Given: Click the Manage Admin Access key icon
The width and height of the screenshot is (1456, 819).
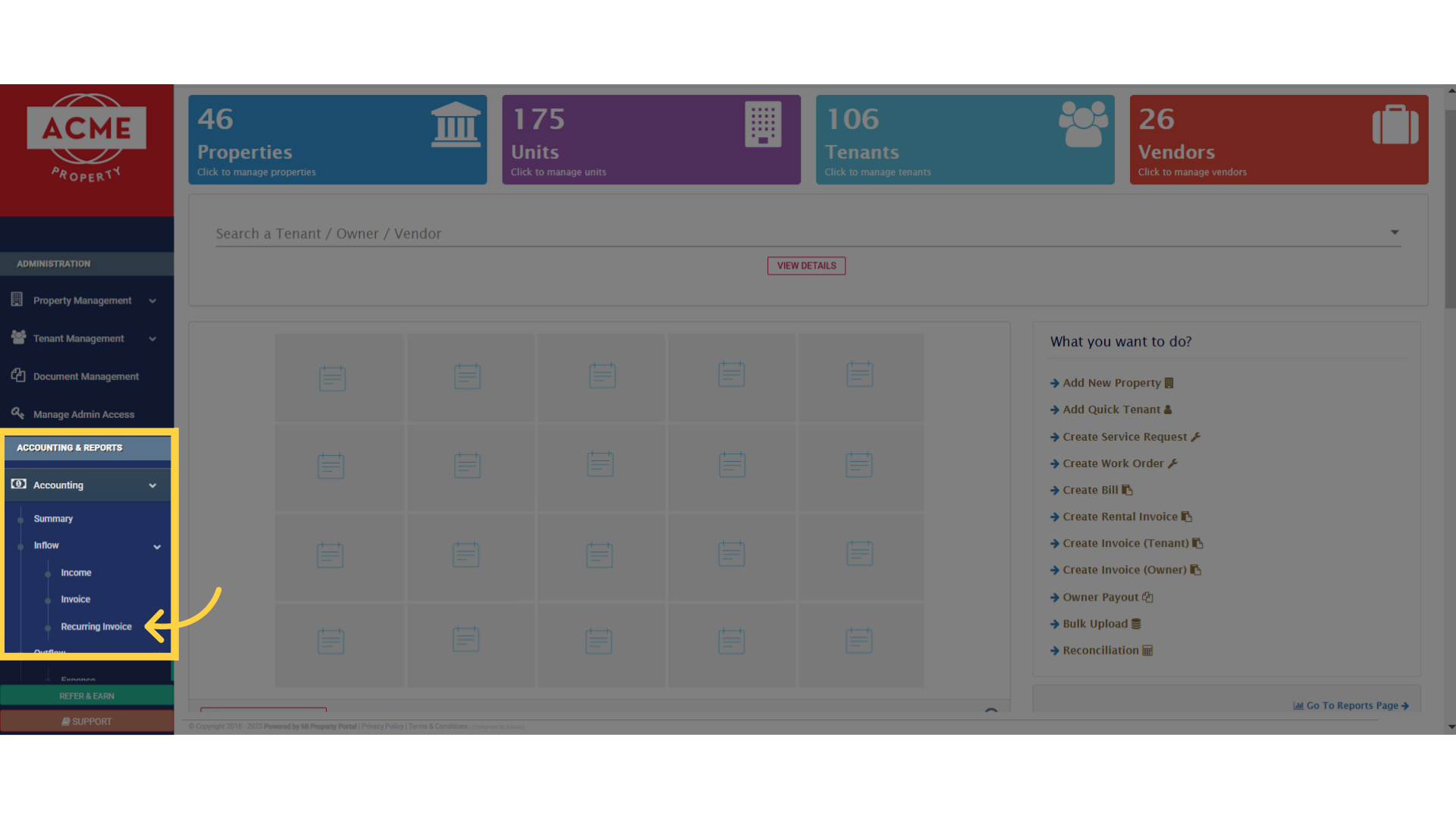Looking at the screenshot, I should pyautogui.click(x=18, y=413).
